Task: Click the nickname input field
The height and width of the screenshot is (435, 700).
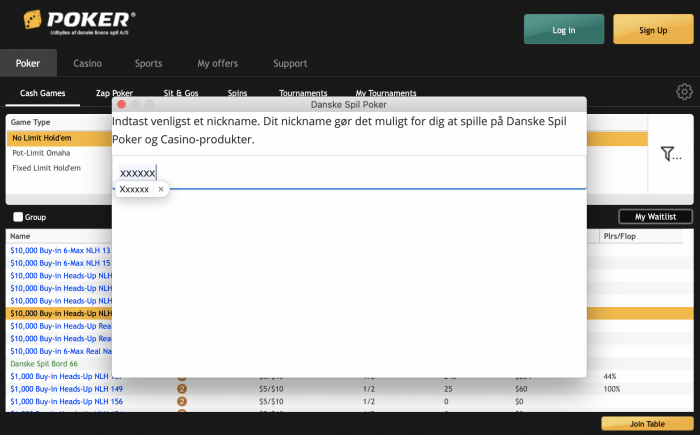Action: tap(349, 173)
